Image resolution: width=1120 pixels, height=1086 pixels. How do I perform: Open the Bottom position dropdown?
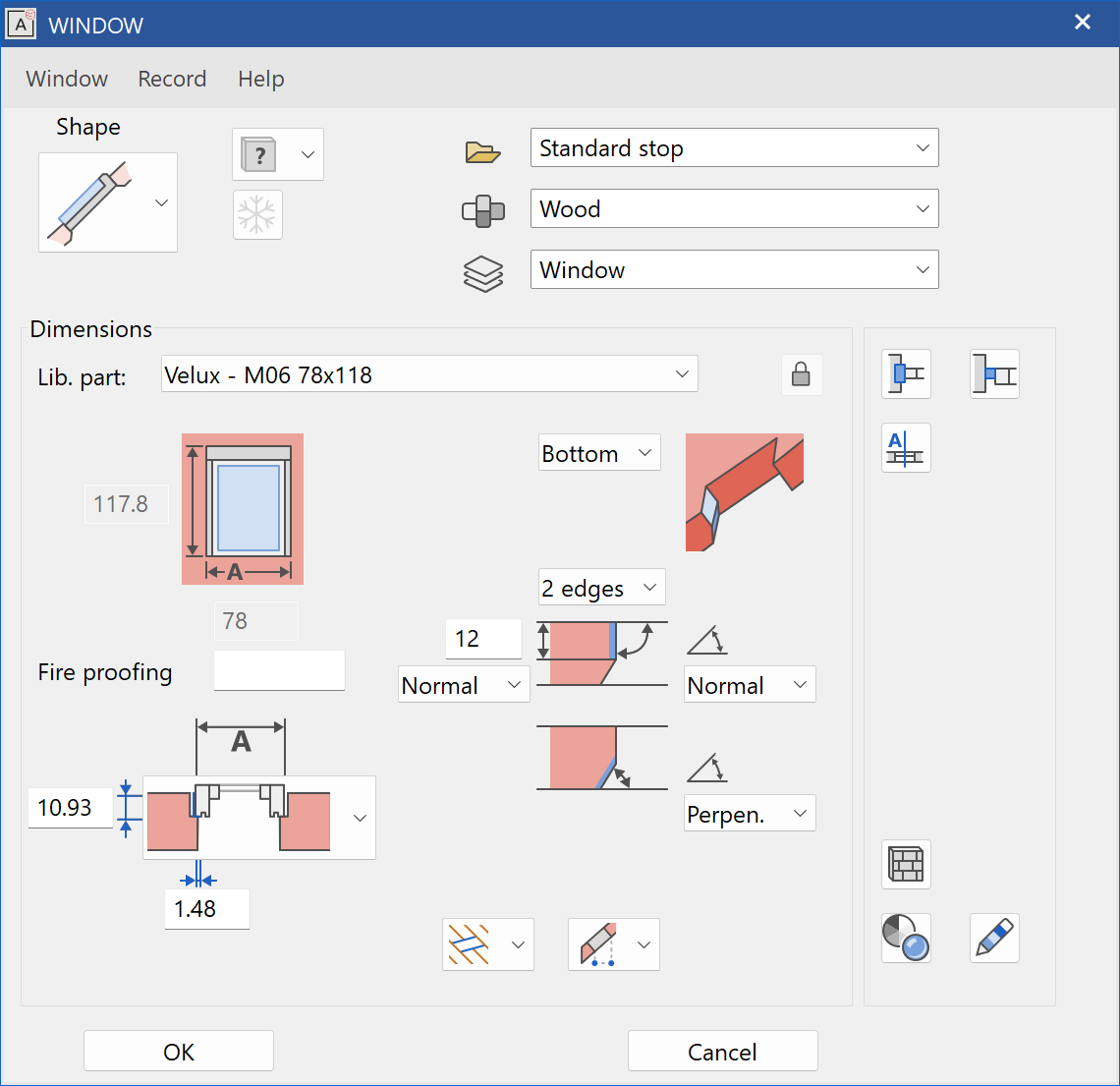click(x=599, y=452)
